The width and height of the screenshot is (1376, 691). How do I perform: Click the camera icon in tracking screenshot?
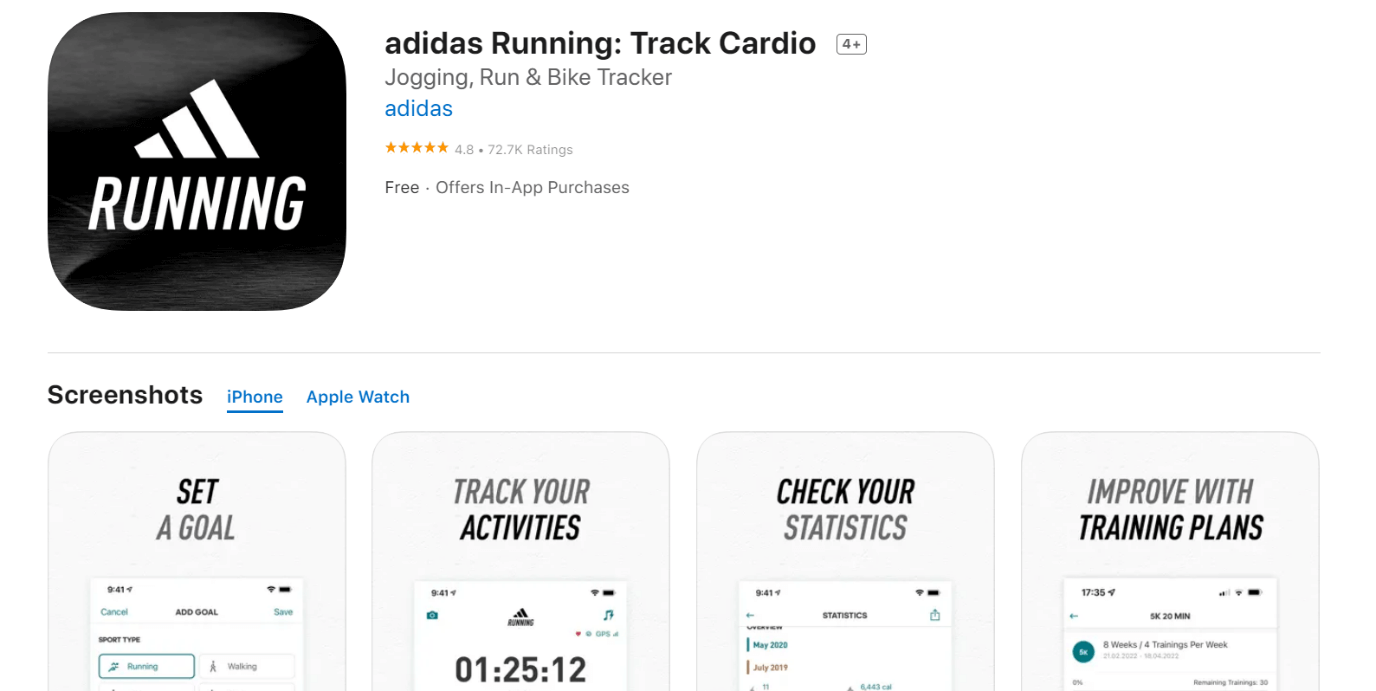point(432,615)
